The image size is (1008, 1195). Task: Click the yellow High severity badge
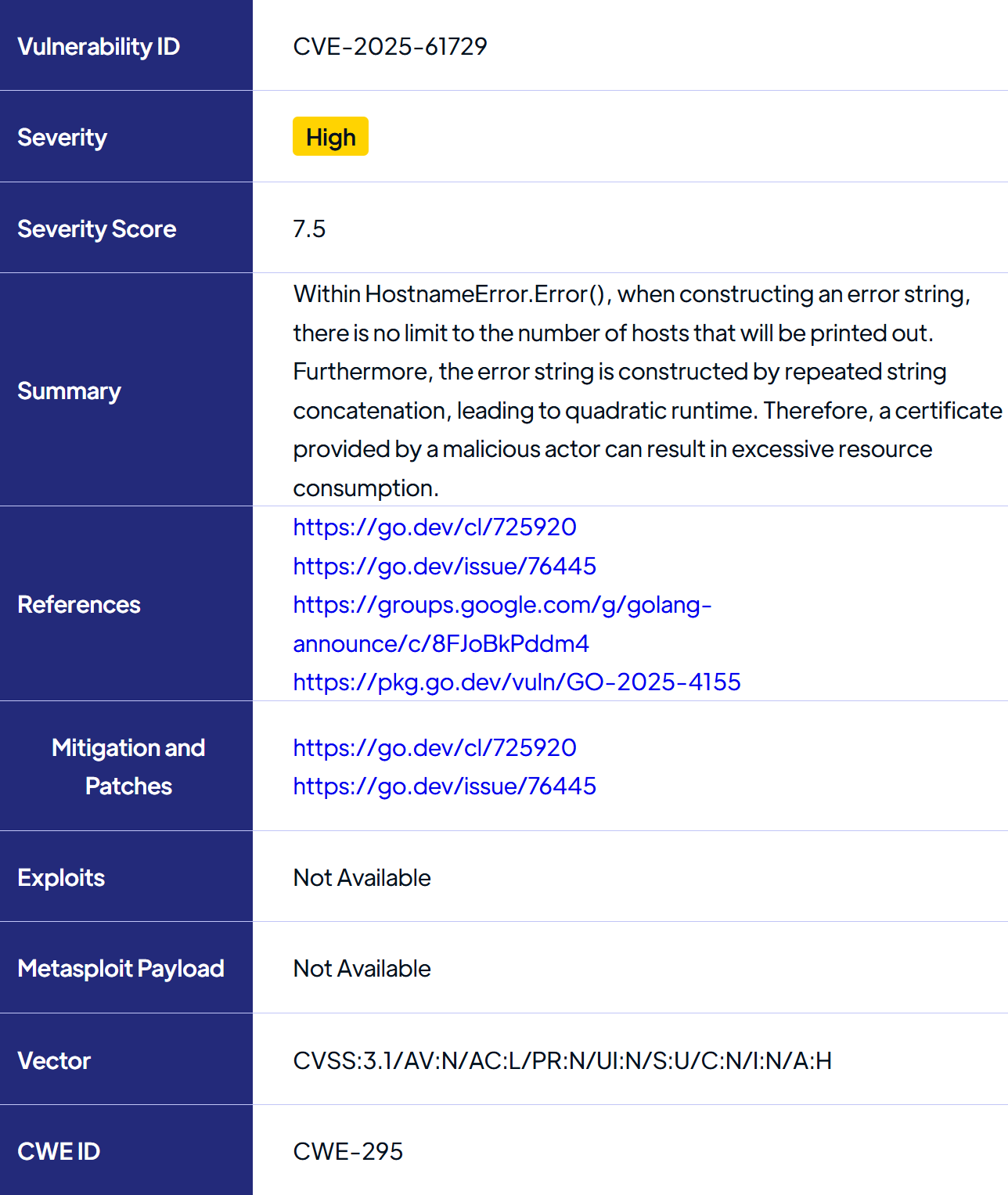pos(330,137)
